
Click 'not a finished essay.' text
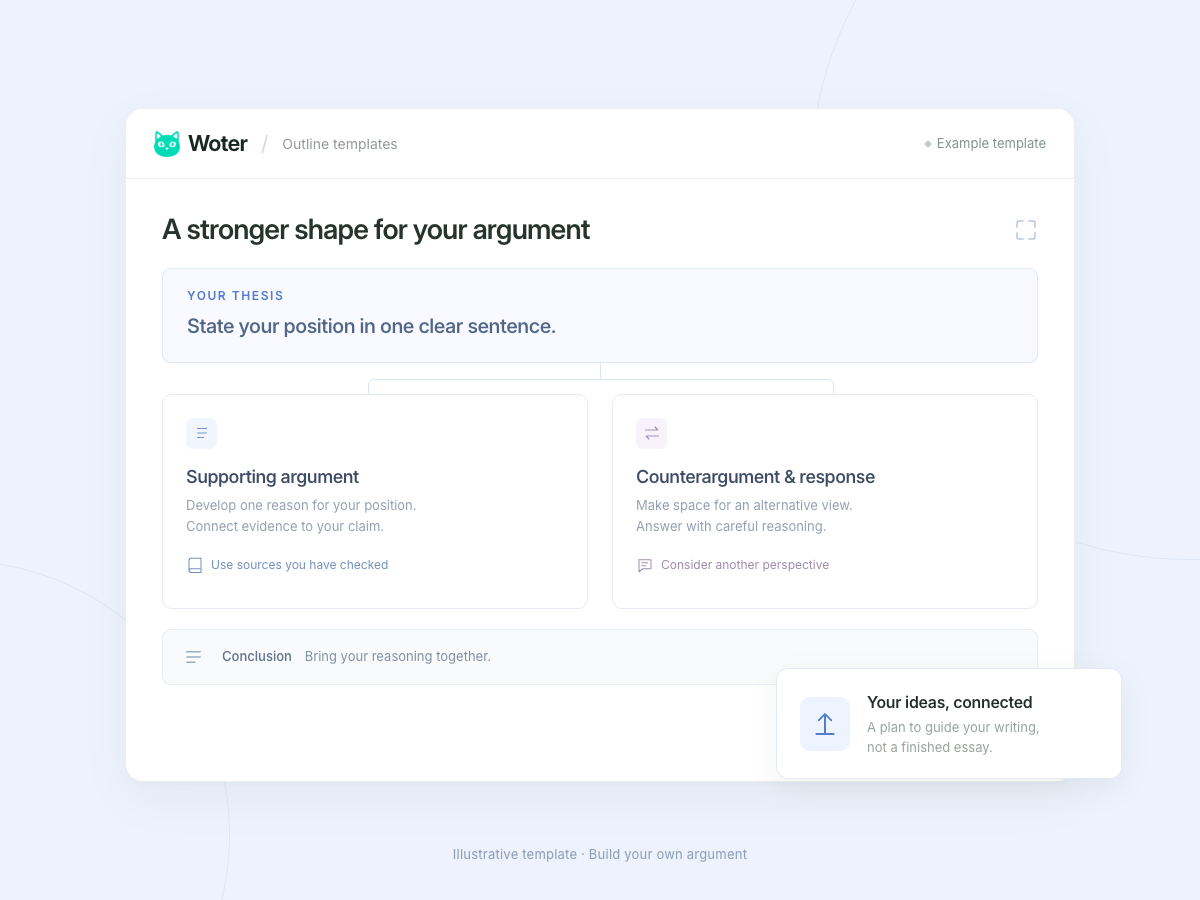(x=930, y=747)
